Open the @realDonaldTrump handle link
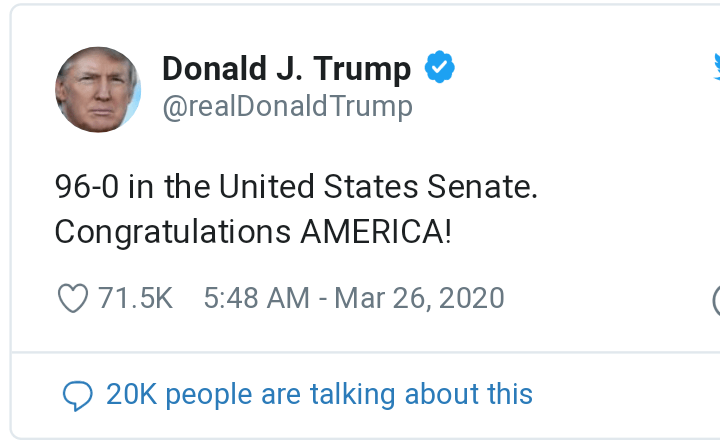The height and width of the screenshot is (442, 720). coord(287,106)
